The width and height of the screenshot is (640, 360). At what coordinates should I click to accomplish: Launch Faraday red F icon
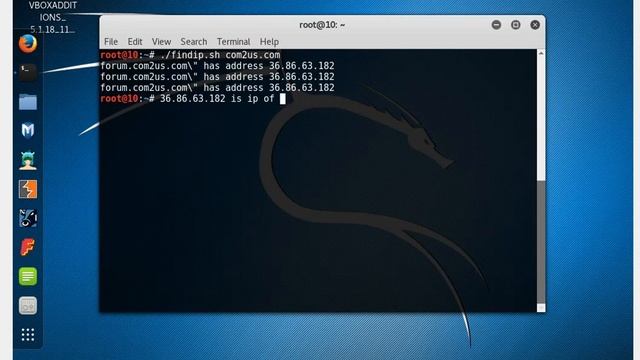point(28,247)
